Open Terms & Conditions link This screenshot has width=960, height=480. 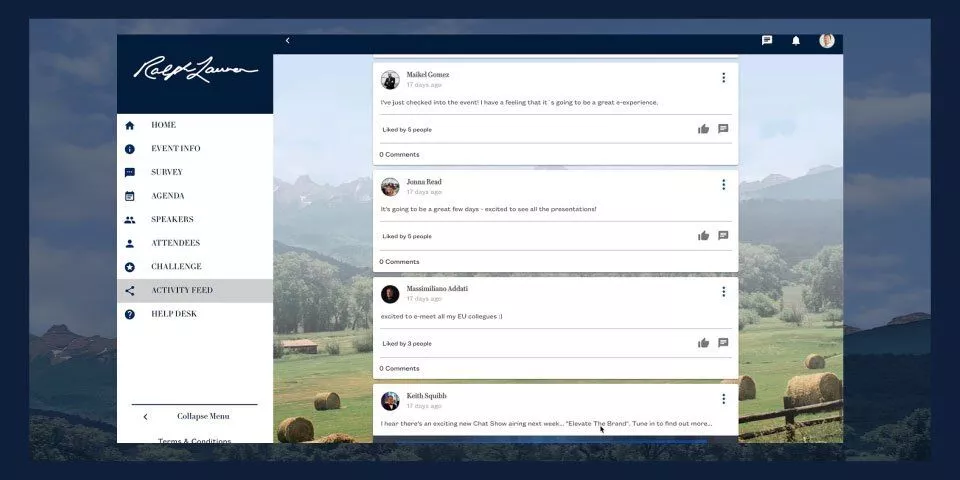(x=195, y=440)
